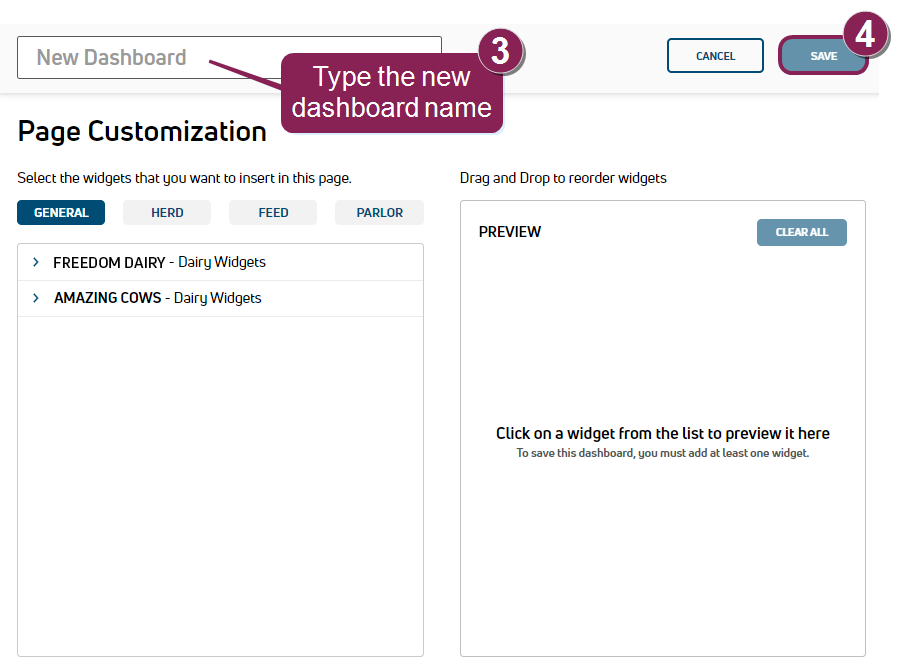Click the 'Select the widgets' instruction text
Screen dimensions: 903x666
pos(184,178)
